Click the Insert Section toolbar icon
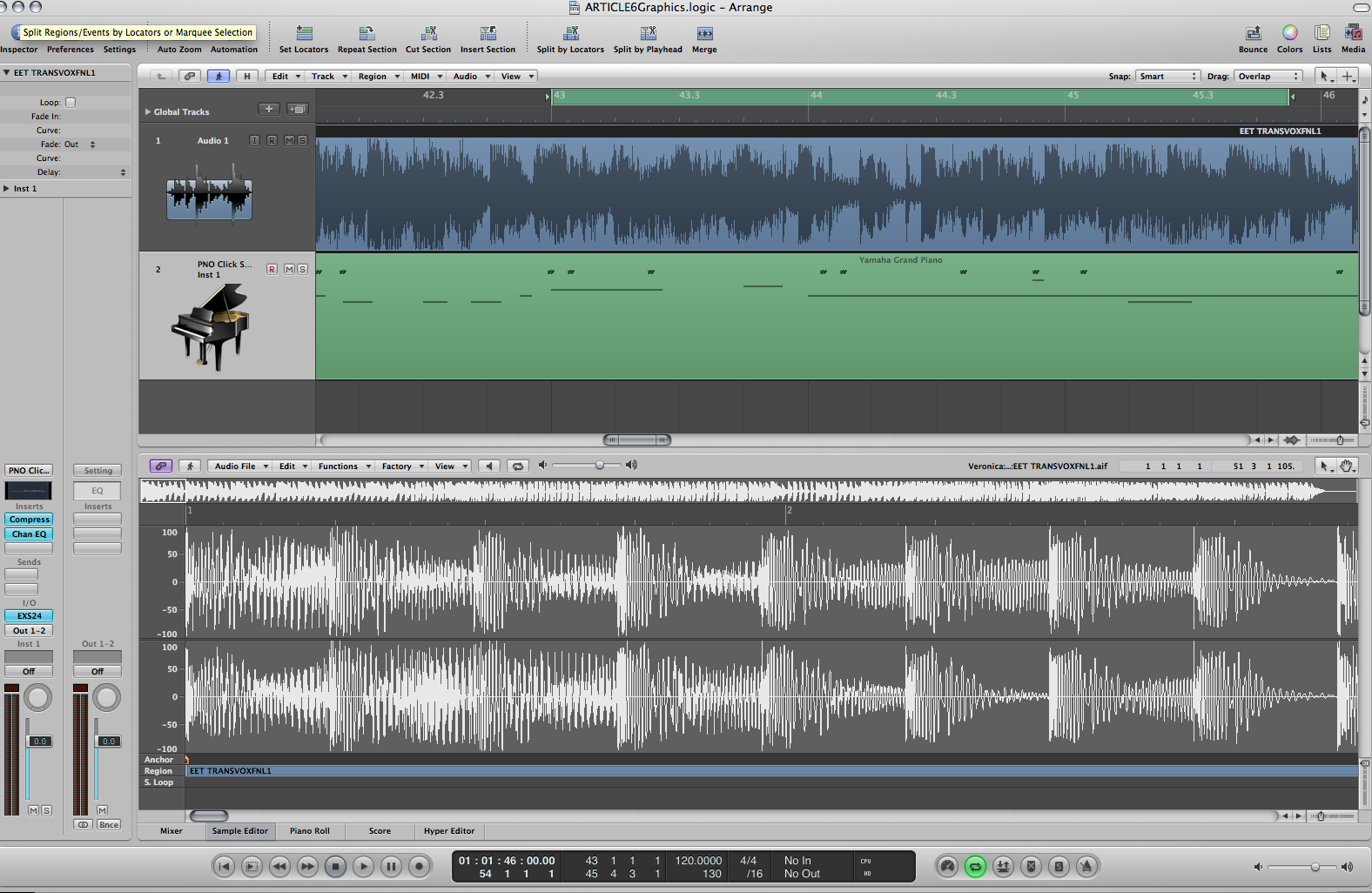Viewport: 1372px width, 893px height. [x=488, y=33]
